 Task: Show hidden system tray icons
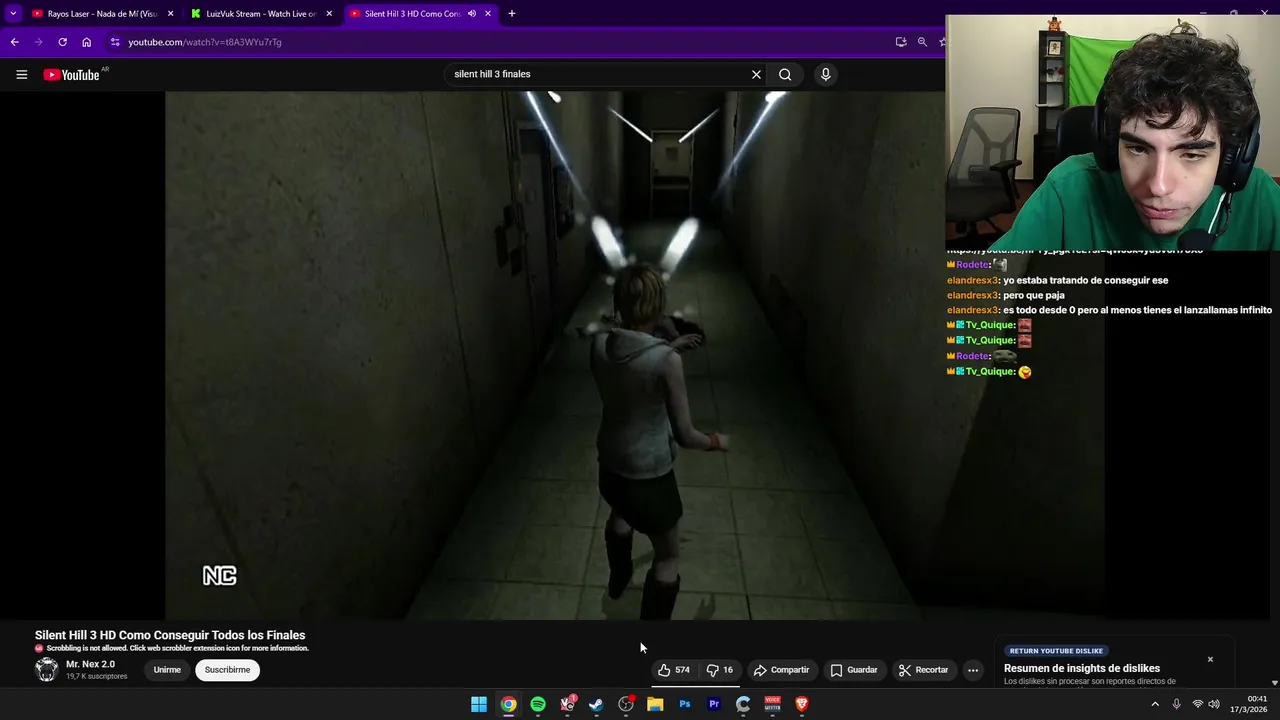[1155, 704]
